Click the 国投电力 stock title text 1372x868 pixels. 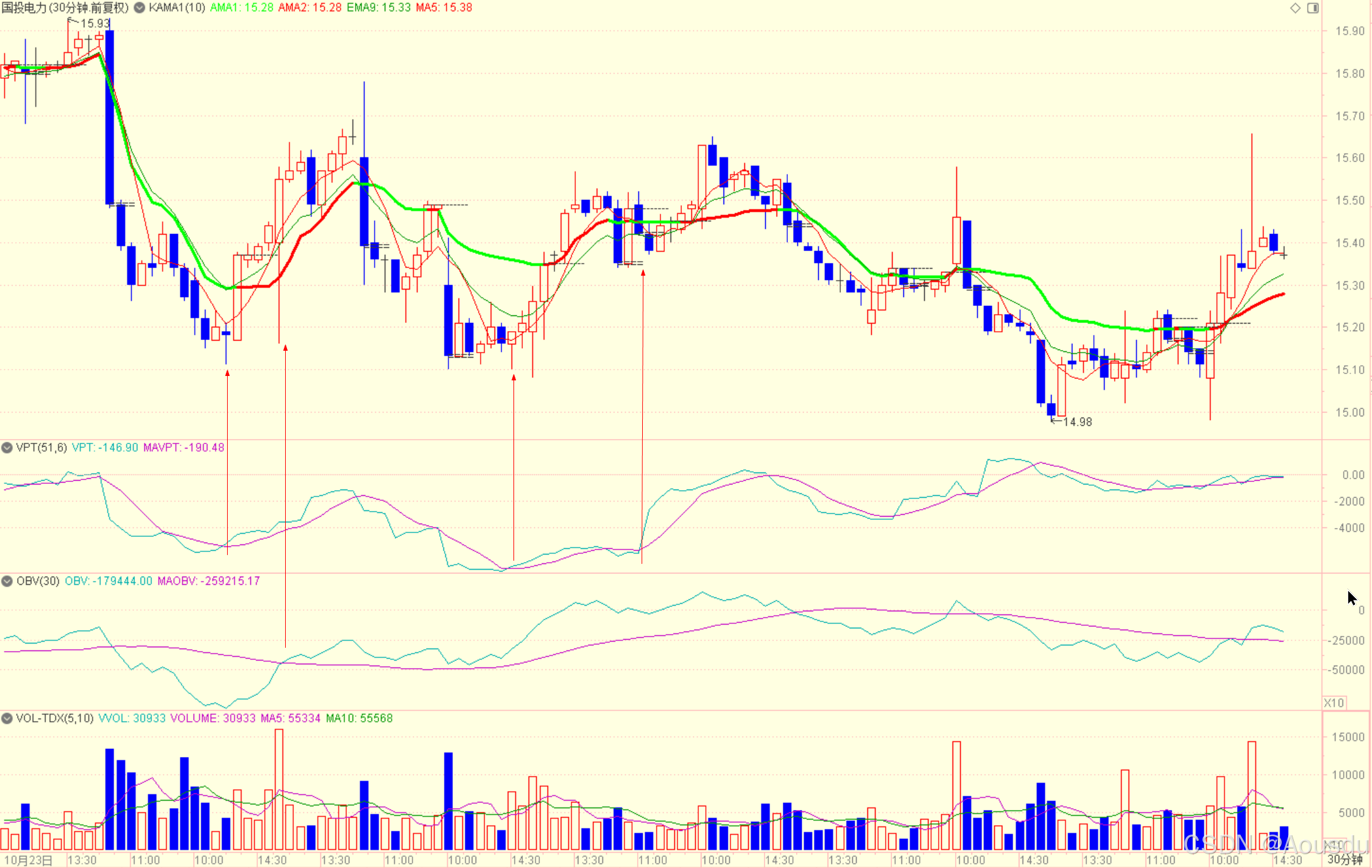coord(24,8)
